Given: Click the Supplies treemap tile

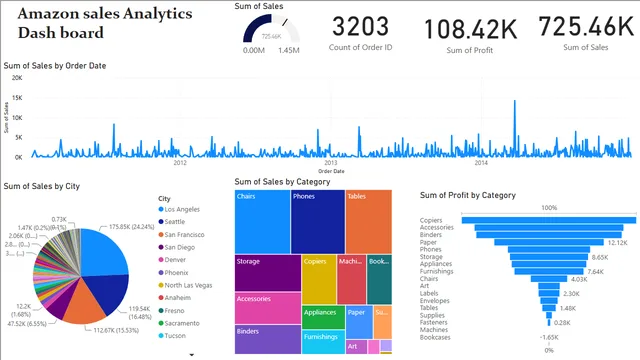Looking at the screenshot, I should tap(383, 322).
